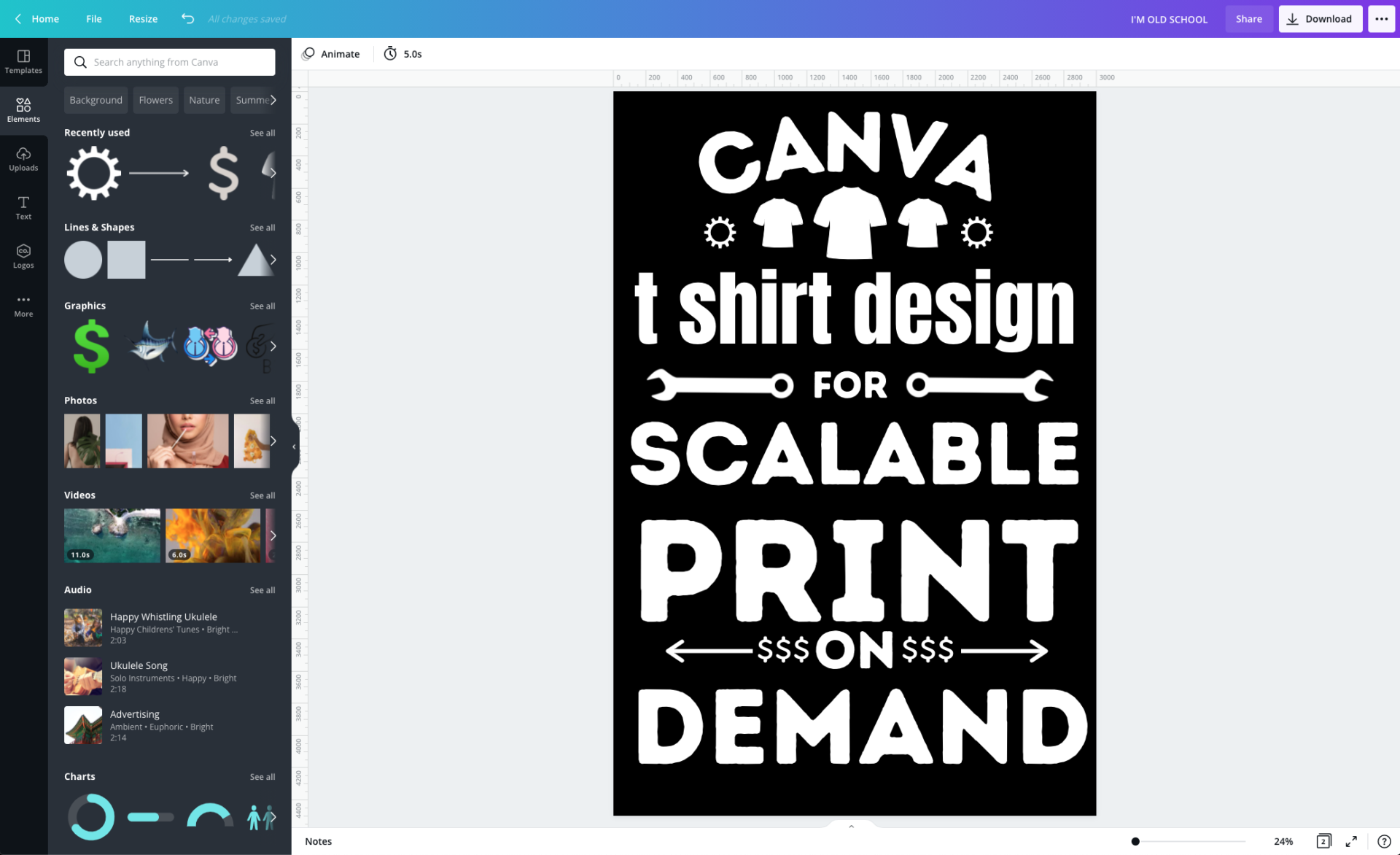Go to Home

click(x=45, y=19)
